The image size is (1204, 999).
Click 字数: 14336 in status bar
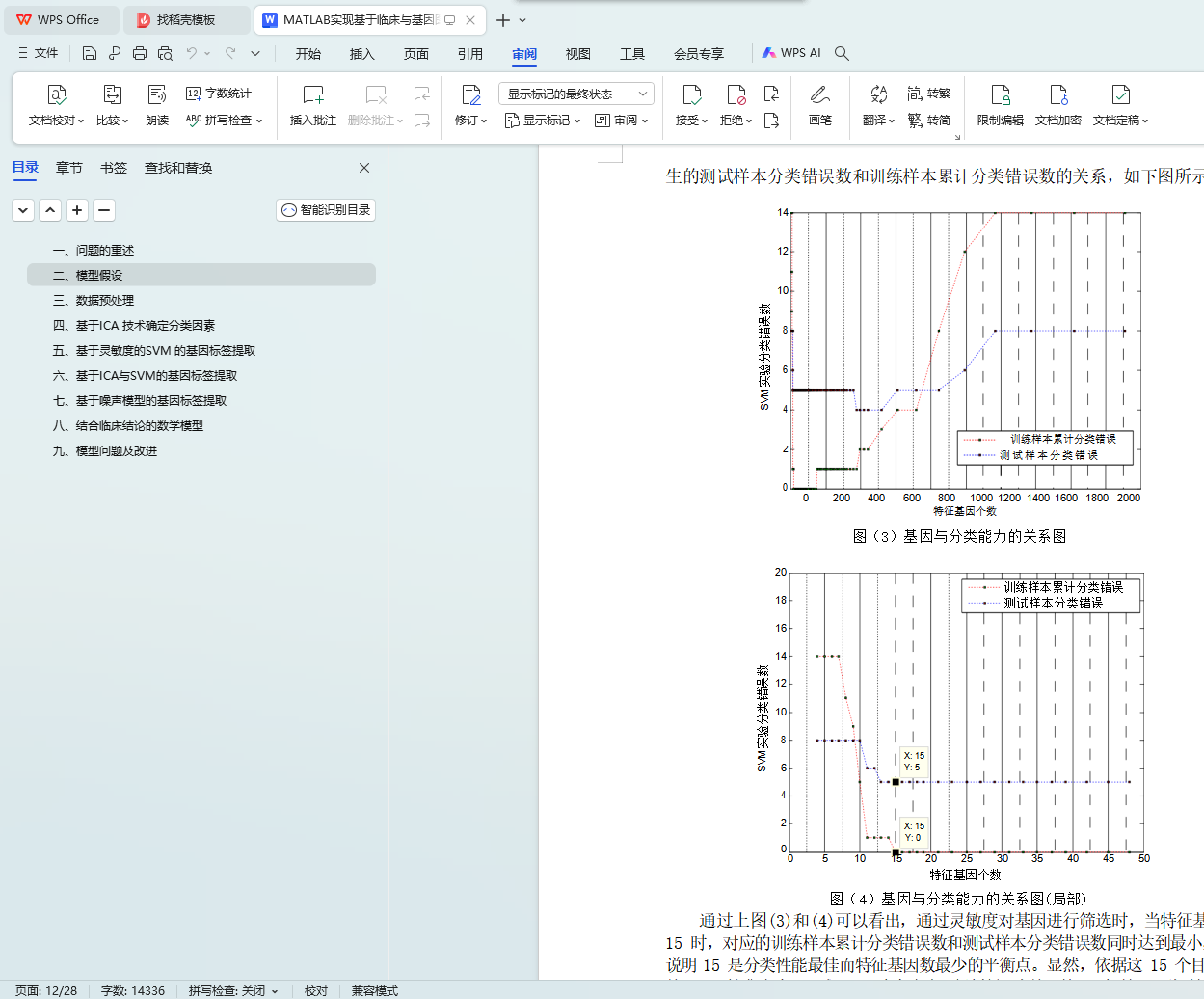pos(133,990)
